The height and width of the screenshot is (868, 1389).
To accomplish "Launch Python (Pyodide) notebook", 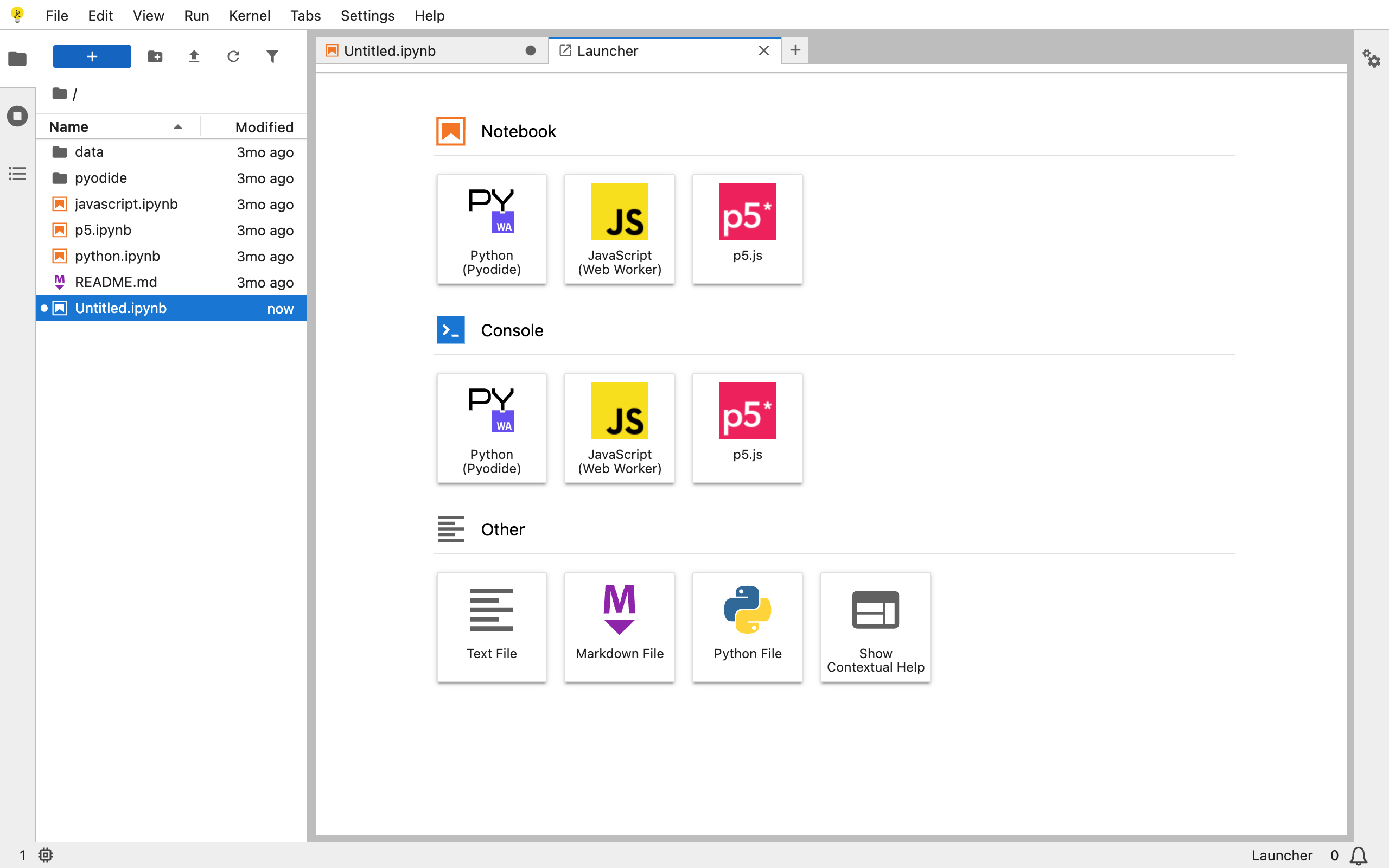I will click(x=492, y=229).
